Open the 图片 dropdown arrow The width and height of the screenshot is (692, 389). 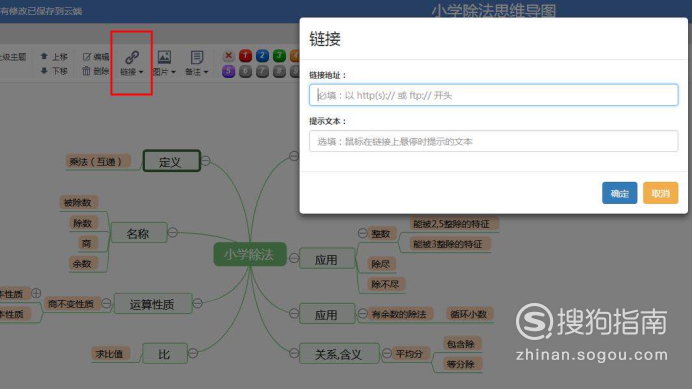tap(173, 72)
